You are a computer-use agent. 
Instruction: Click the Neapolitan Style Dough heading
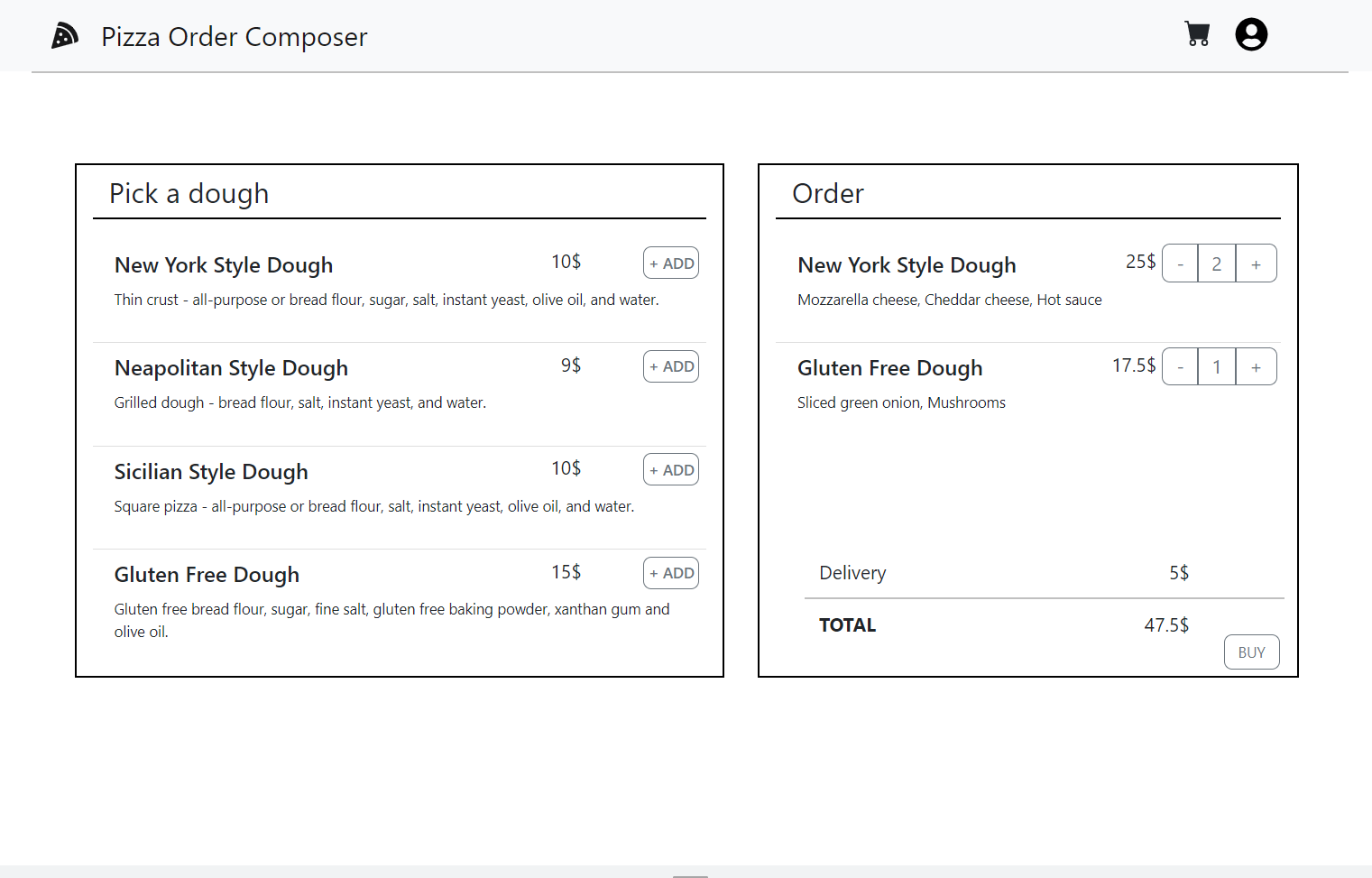[231, 368]
